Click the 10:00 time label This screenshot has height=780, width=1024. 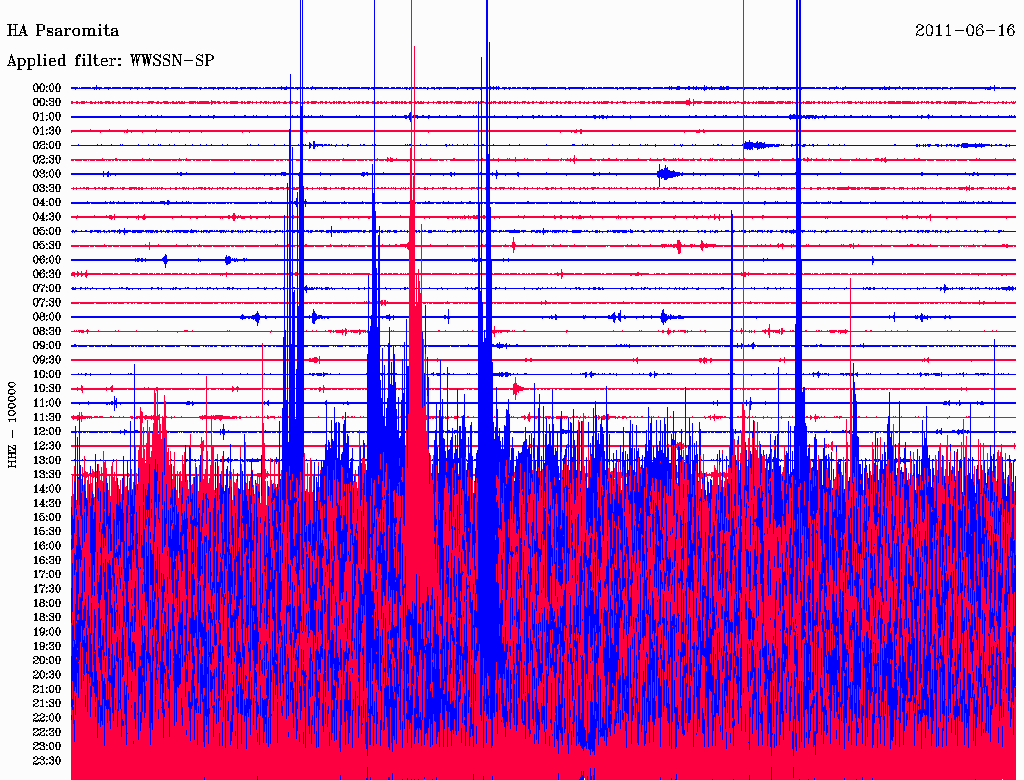tap(47, 374)
